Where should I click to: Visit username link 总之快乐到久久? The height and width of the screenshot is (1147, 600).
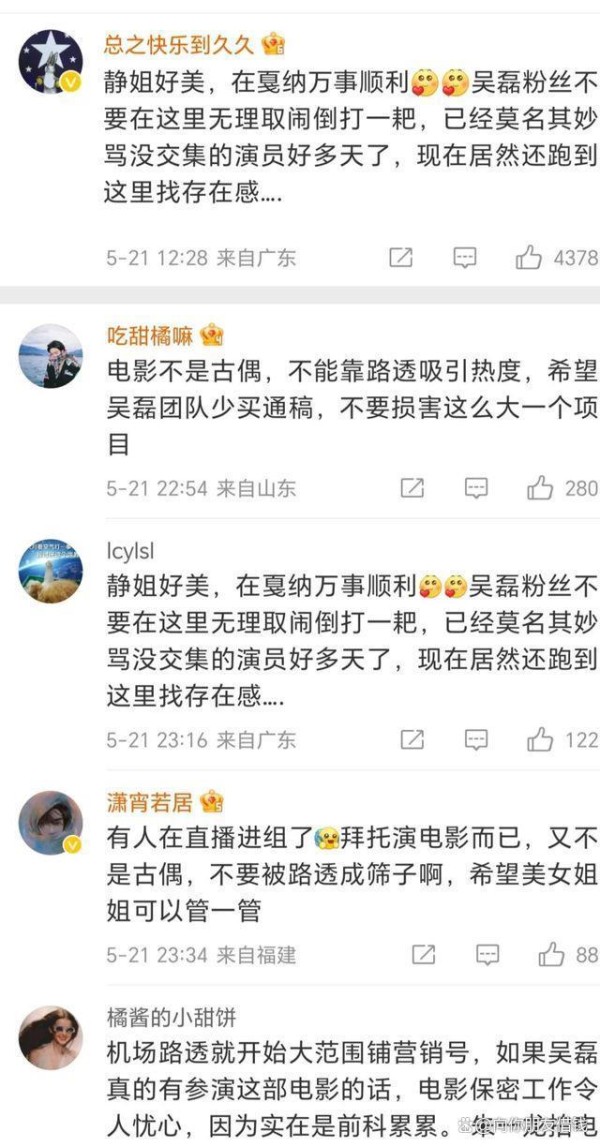point(180,45)
